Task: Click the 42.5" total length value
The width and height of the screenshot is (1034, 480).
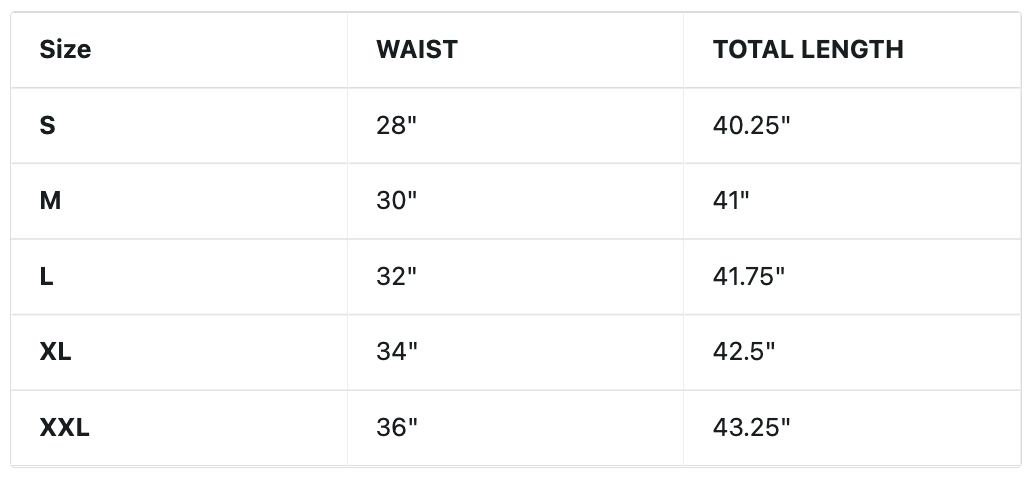Action: (x=744, y=352)
